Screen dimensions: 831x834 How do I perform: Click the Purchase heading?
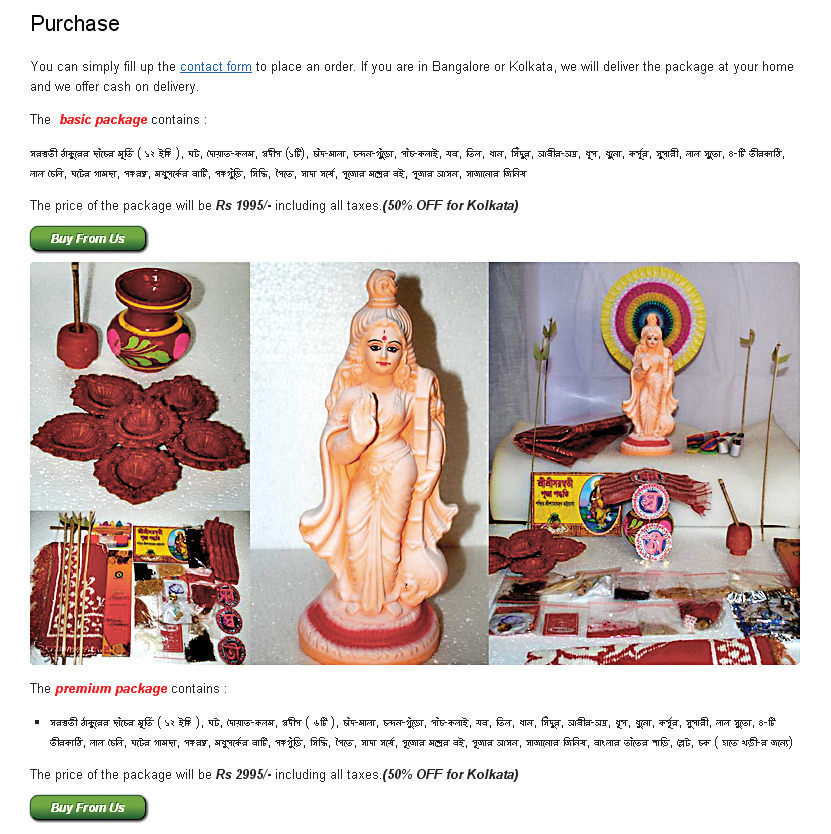(x=75, y=24)
